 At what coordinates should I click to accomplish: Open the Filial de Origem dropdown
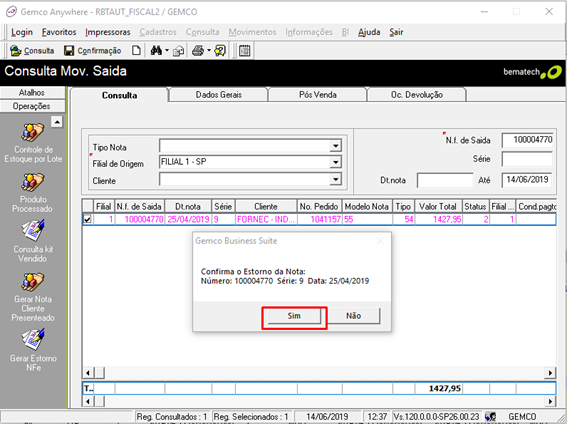[336, 162]
